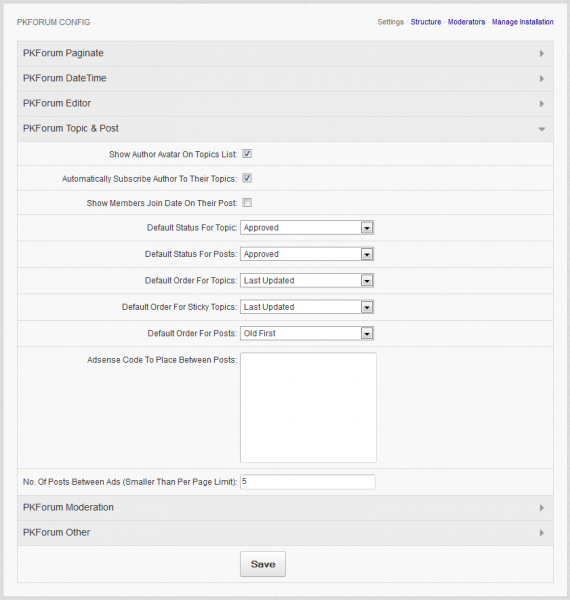
Task: Enable Show Members Join Date On Their Post
Action: tap(247, 203)
